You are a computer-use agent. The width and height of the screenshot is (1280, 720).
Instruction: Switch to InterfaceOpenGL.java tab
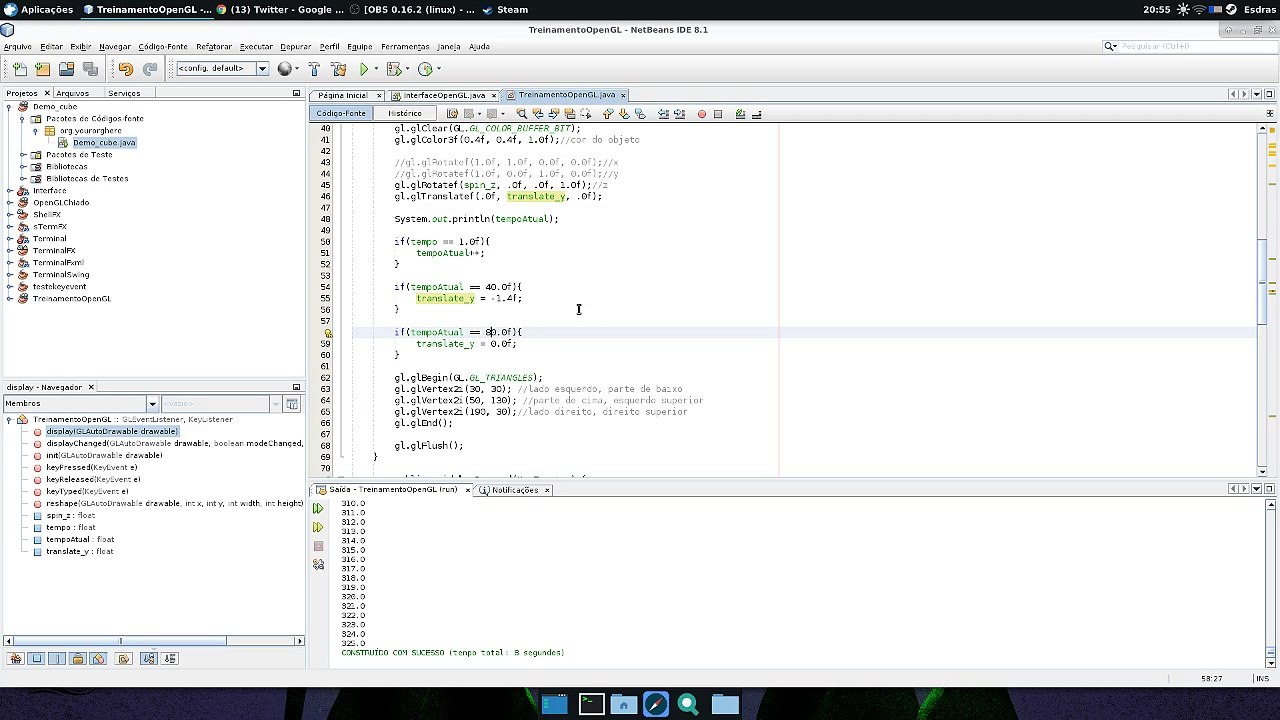[444, 95]
